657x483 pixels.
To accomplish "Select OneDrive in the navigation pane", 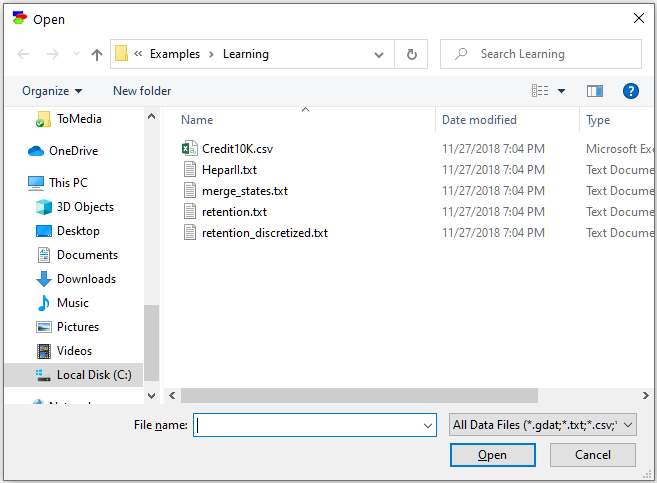I will coord(73,151).
